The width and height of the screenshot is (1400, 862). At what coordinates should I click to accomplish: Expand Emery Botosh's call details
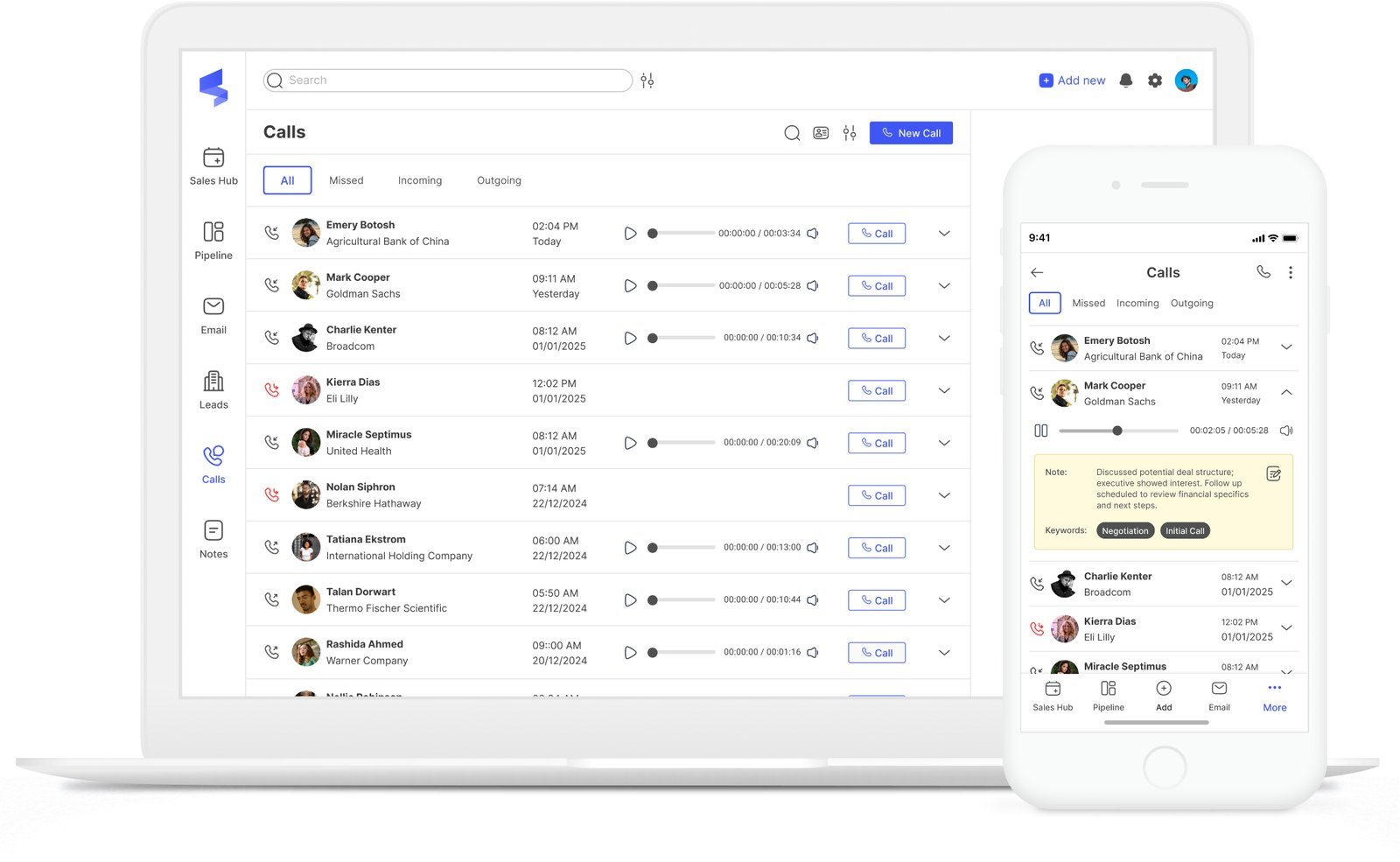(944, 233)
